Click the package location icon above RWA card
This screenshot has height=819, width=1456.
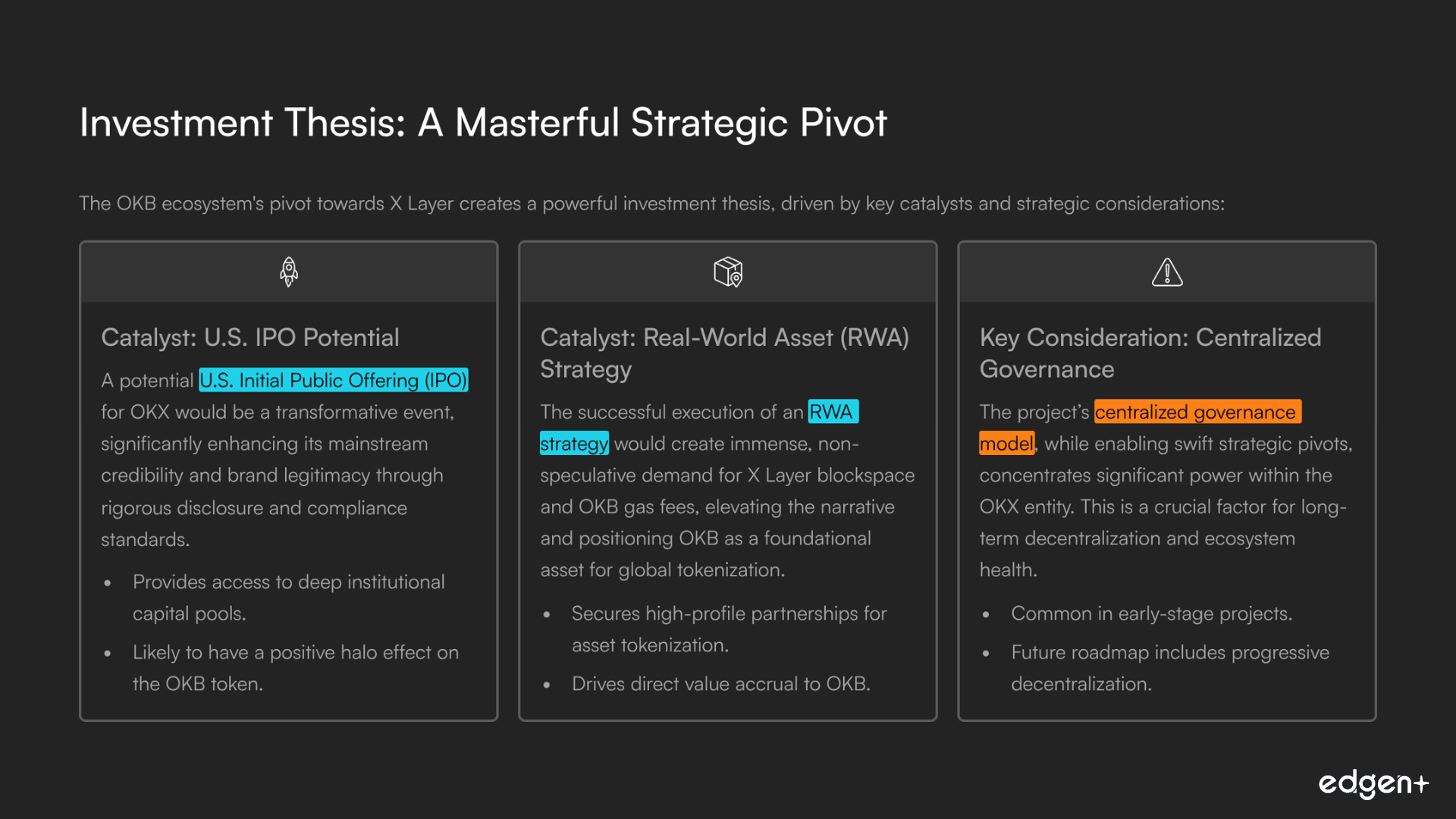728,271
